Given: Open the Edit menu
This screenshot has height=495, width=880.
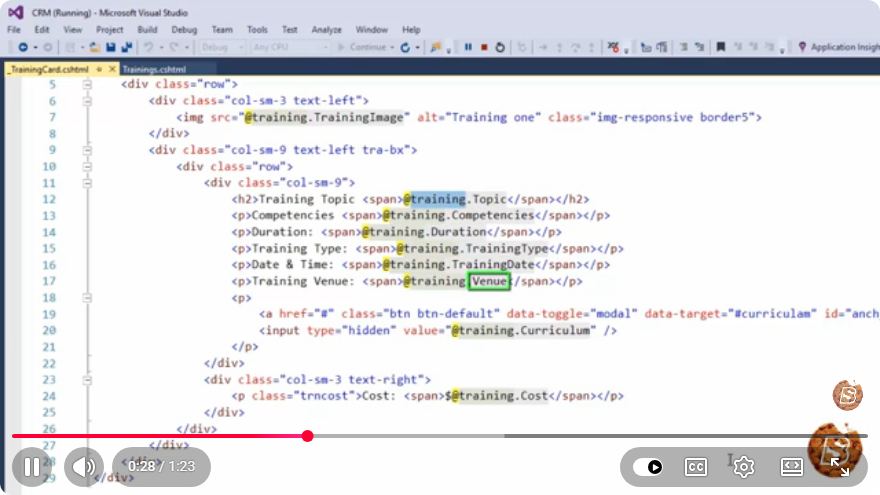Looking at the screenshot, I should pos(42,30).
